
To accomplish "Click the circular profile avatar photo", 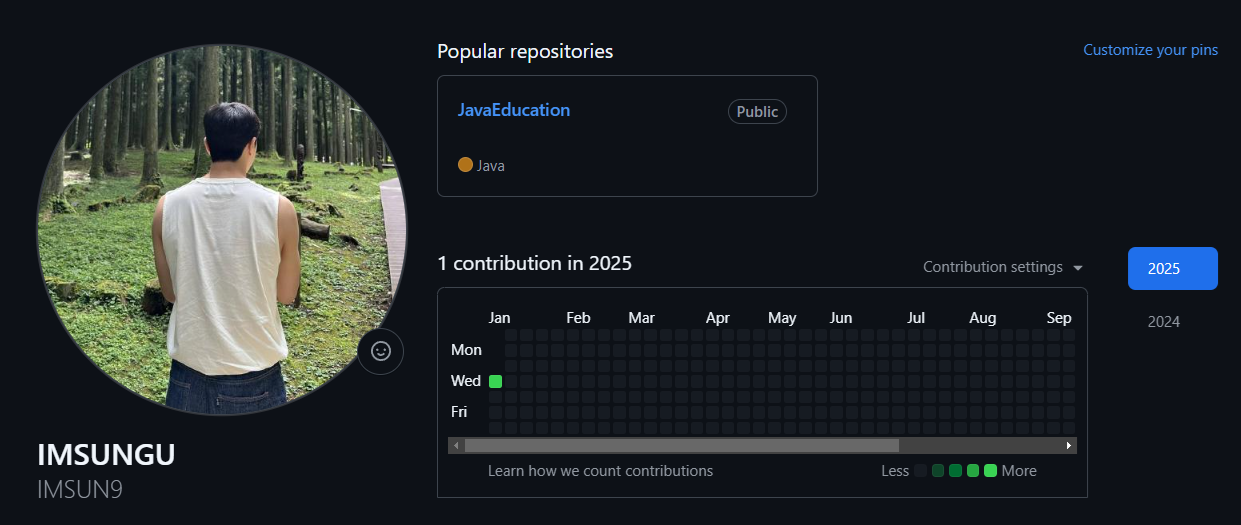I will pyautogui.click(x=222, y=230).
